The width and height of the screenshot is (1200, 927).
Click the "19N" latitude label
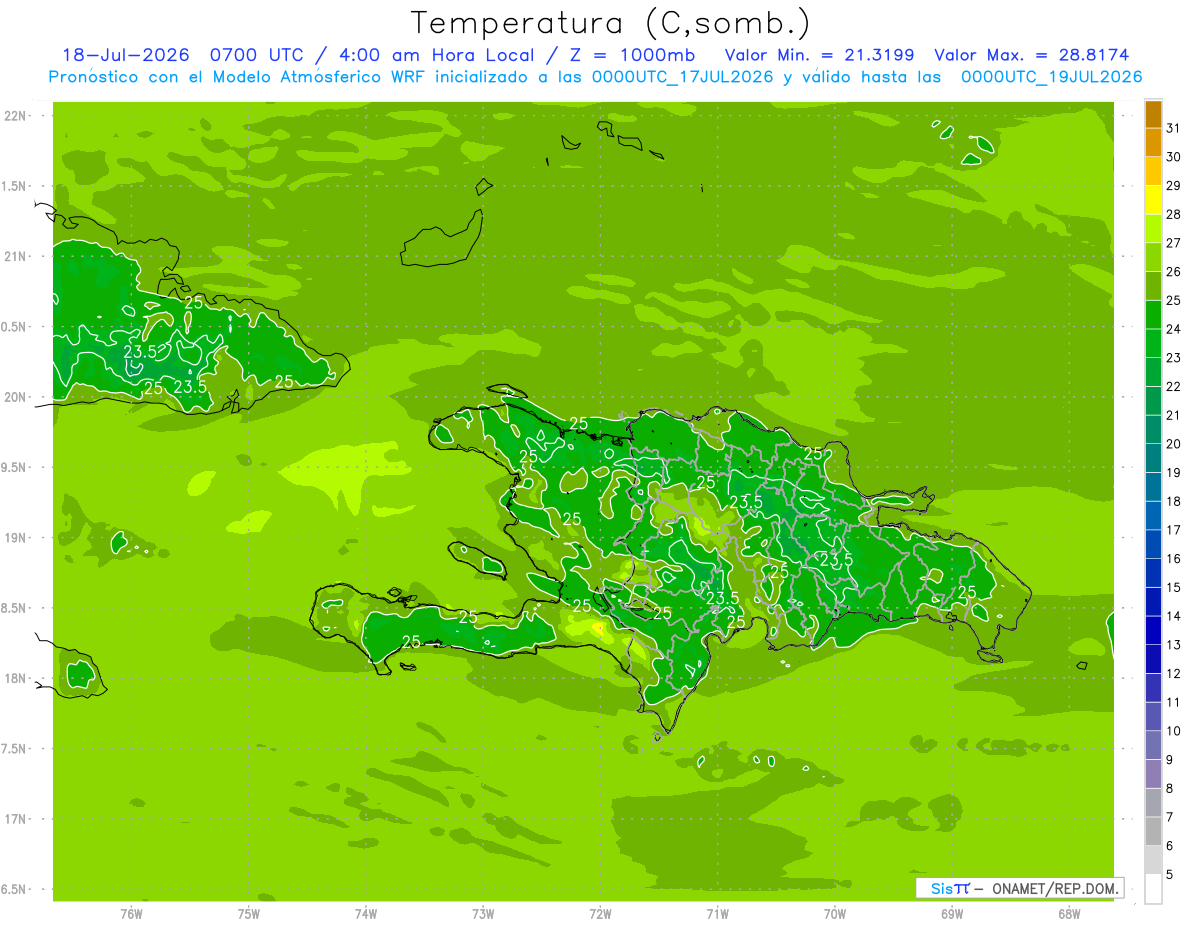pos(16,538)
